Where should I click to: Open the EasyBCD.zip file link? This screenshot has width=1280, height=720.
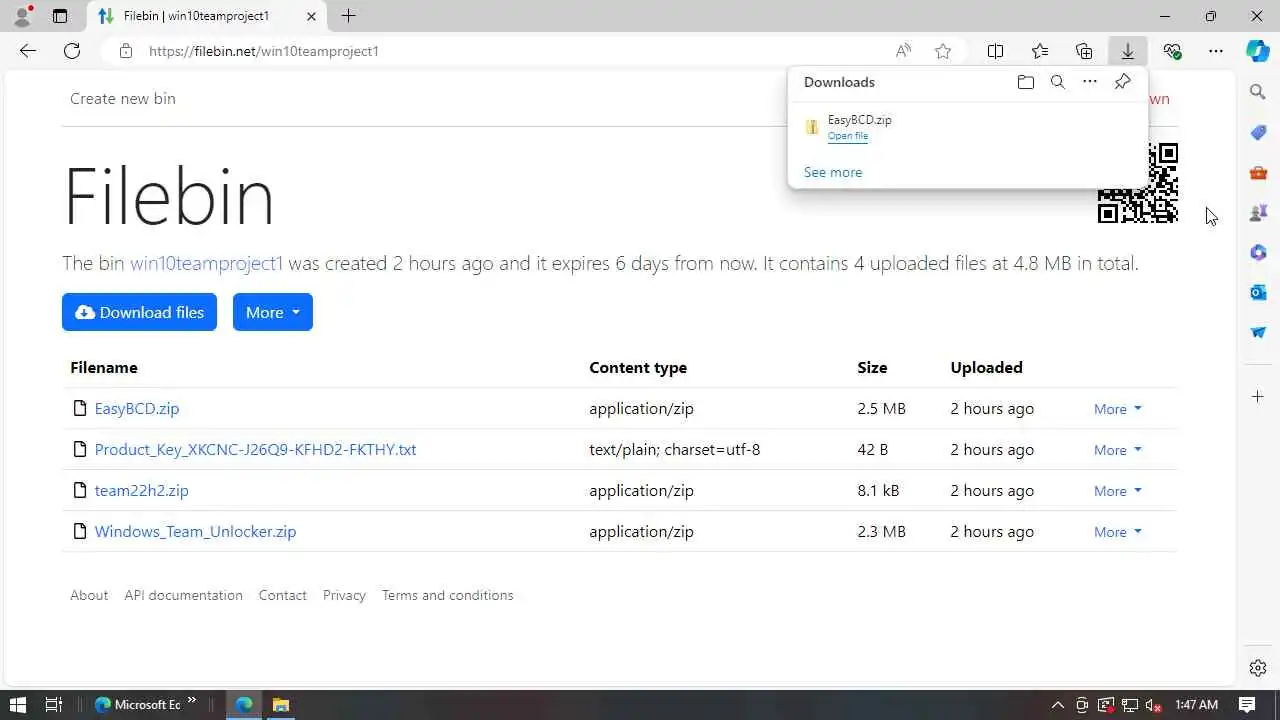137,408
